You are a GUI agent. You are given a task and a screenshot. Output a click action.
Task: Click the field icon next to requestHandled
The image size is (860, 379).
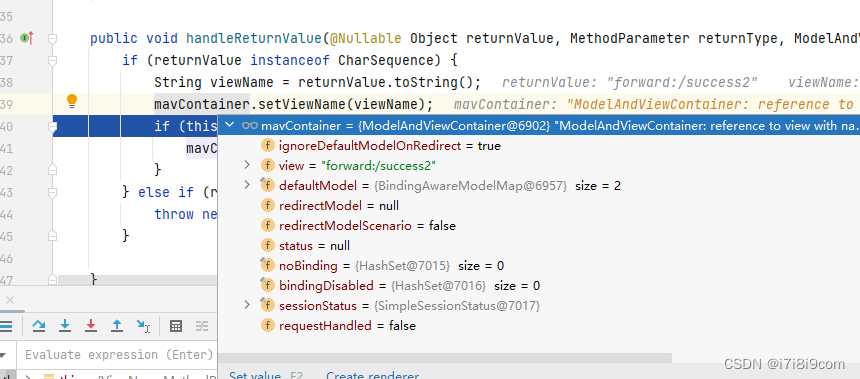click(267, 326)
